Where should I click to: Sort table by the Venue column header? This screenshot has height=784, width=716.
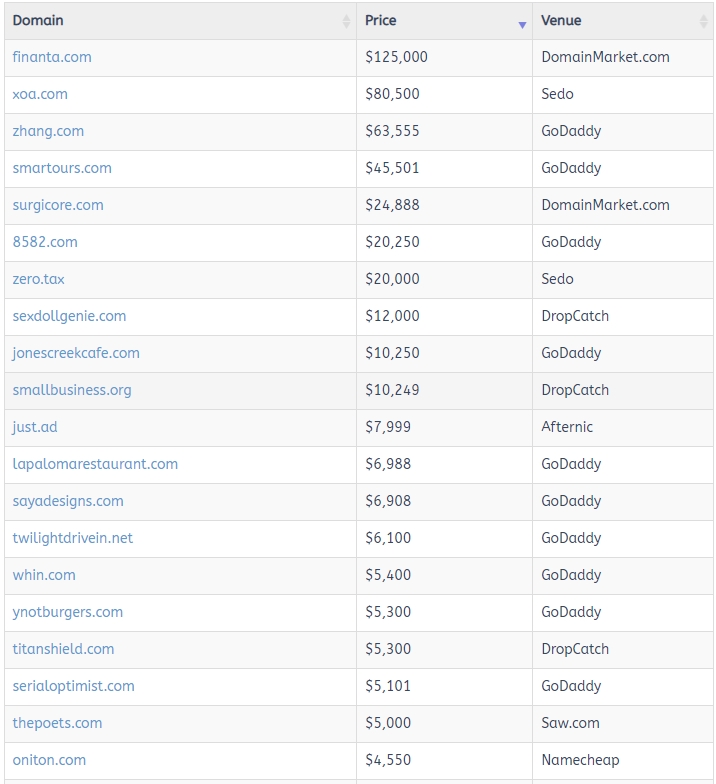(623, 21)
